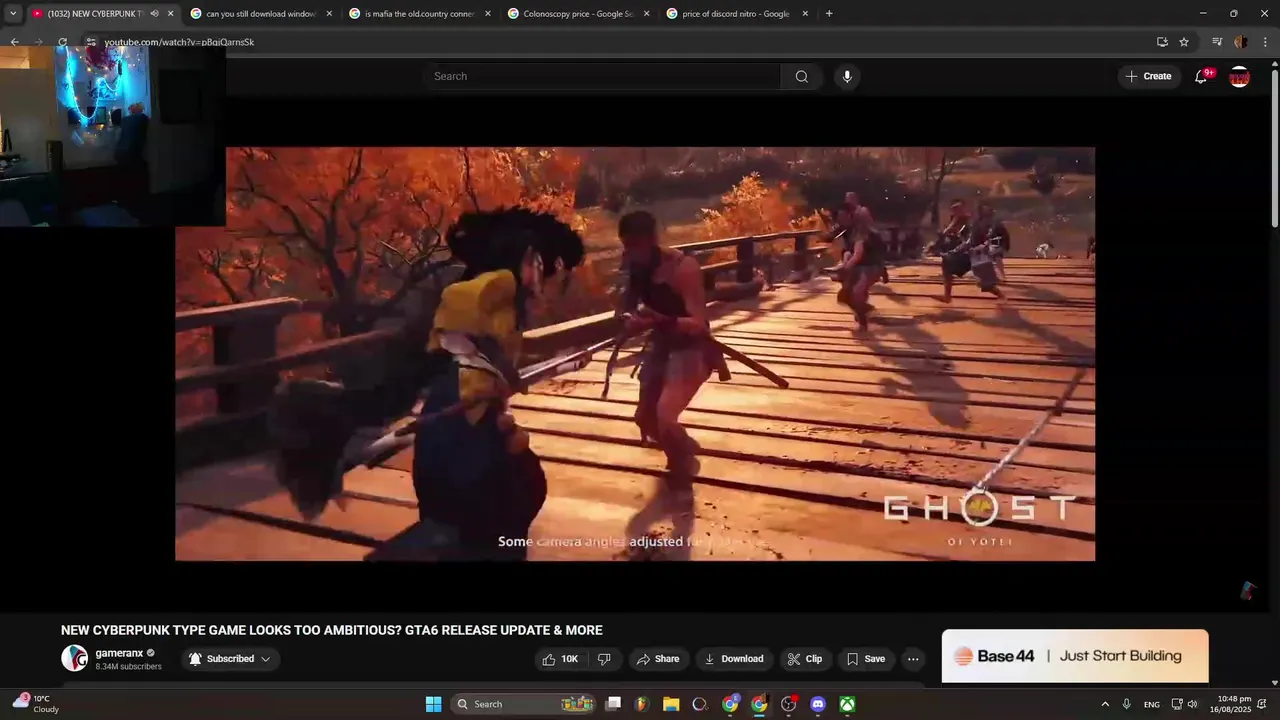Click into the YouTube search field

[603, 76]
